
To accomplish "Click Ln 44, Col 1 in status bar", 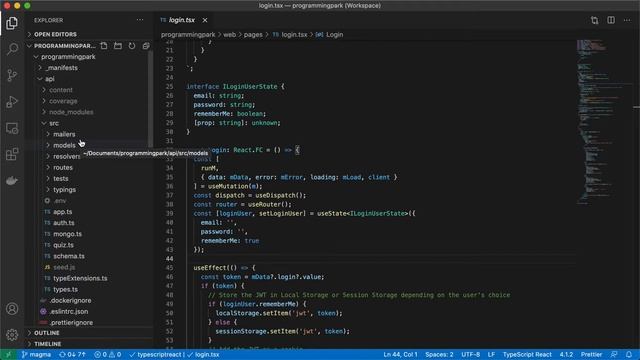I will 400,354.
